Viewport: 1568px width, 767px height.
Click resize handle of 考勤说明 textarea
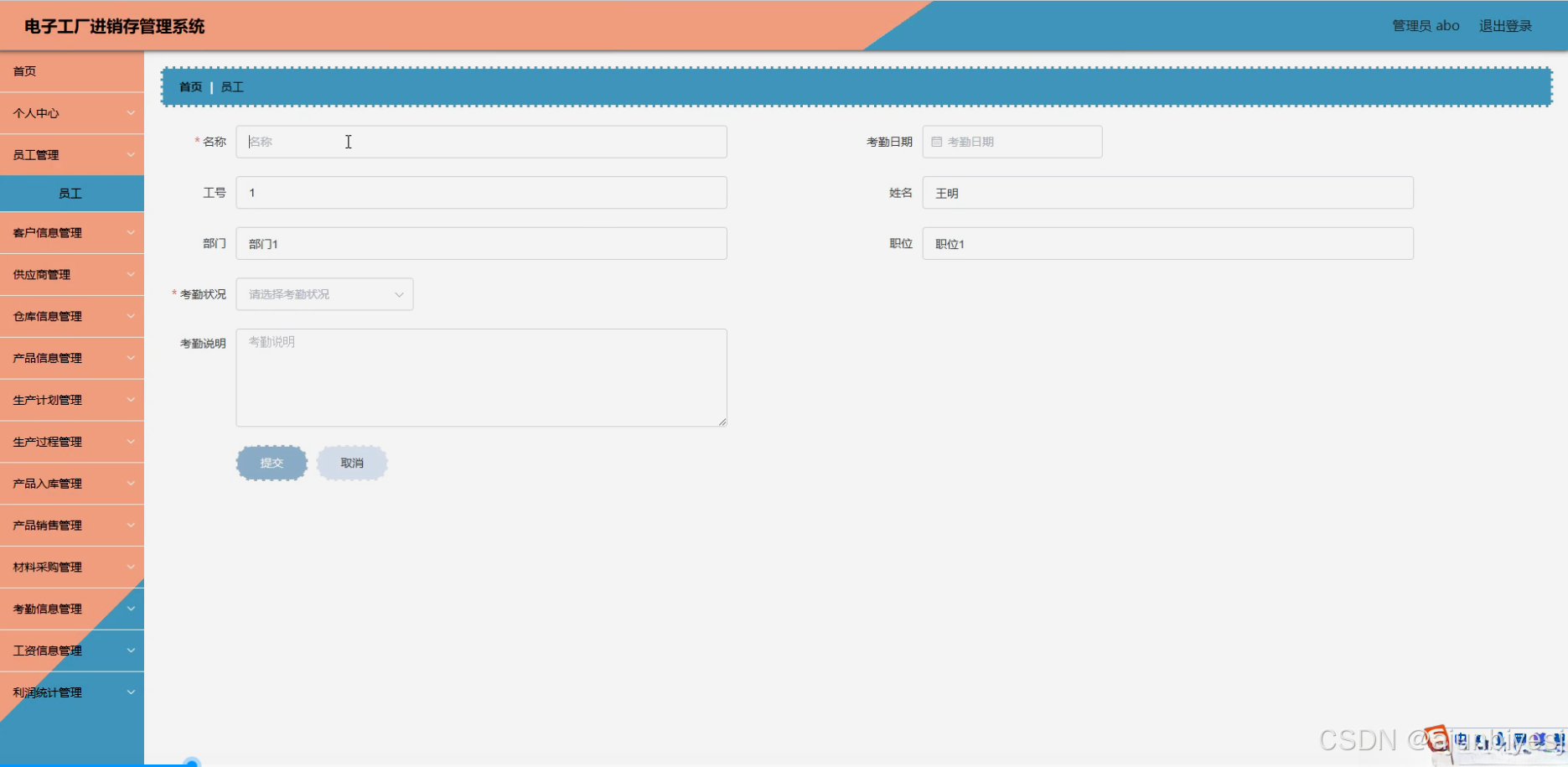pyautogui.click(x=722, y=422)
